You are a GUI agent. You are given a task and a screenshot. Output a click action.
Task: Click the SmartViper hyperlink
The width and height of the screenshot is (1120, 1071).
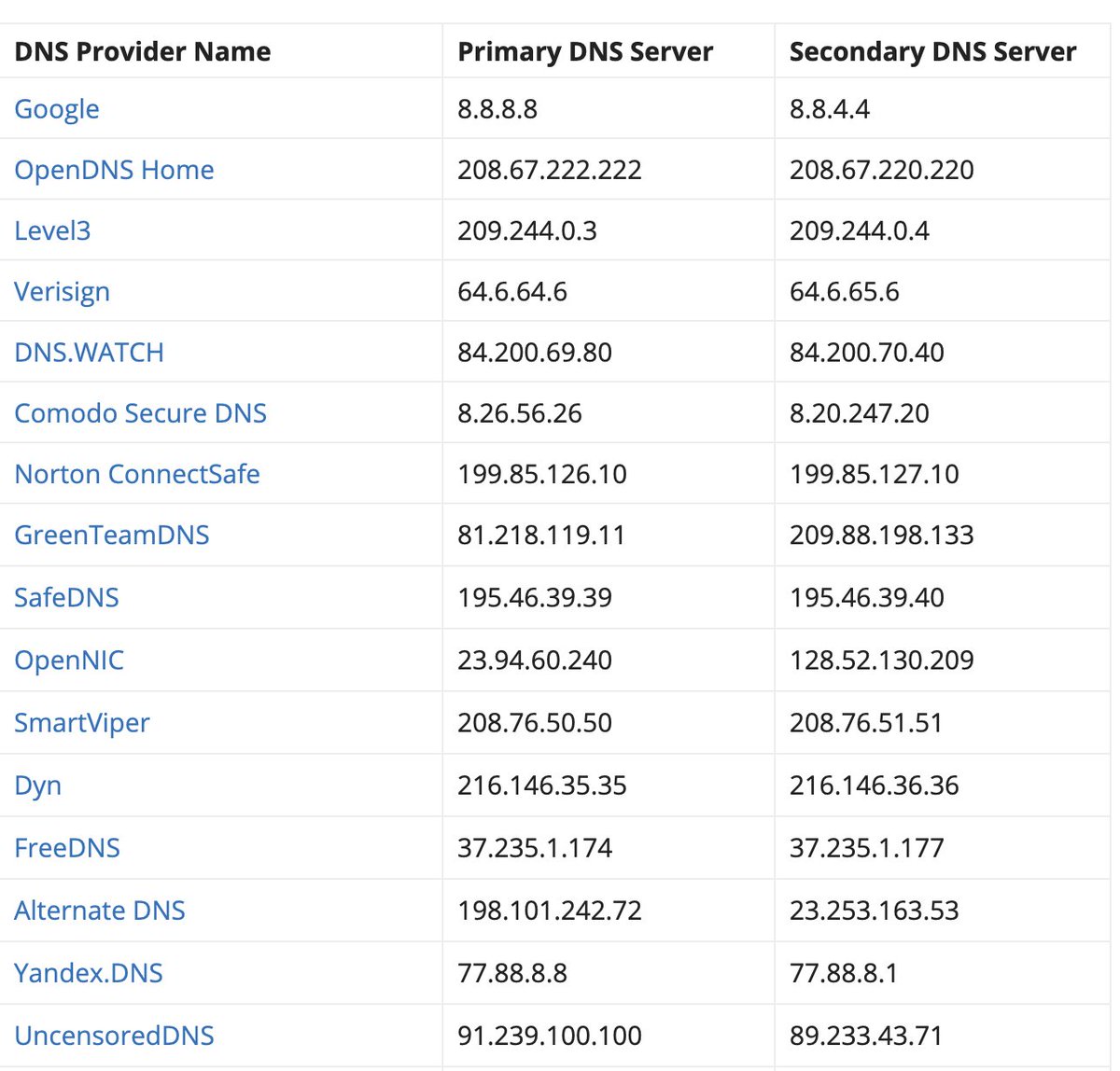click(82, 723)
